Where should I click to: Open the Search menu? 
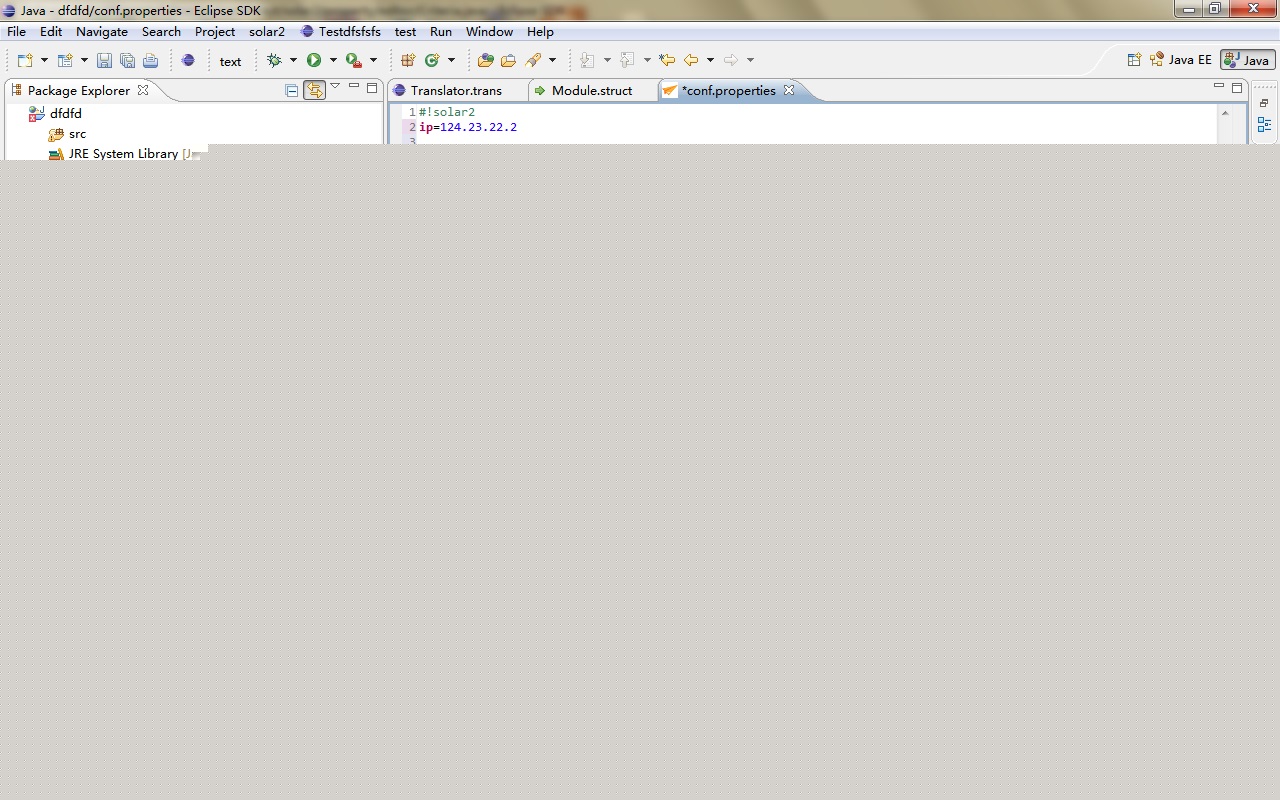coord(161,32)
